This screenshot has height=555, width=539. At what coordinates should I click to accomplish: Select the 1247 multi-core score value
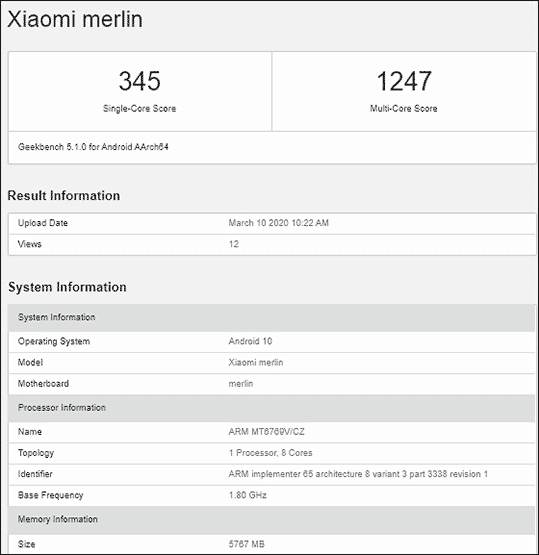(x=404, y=81)
